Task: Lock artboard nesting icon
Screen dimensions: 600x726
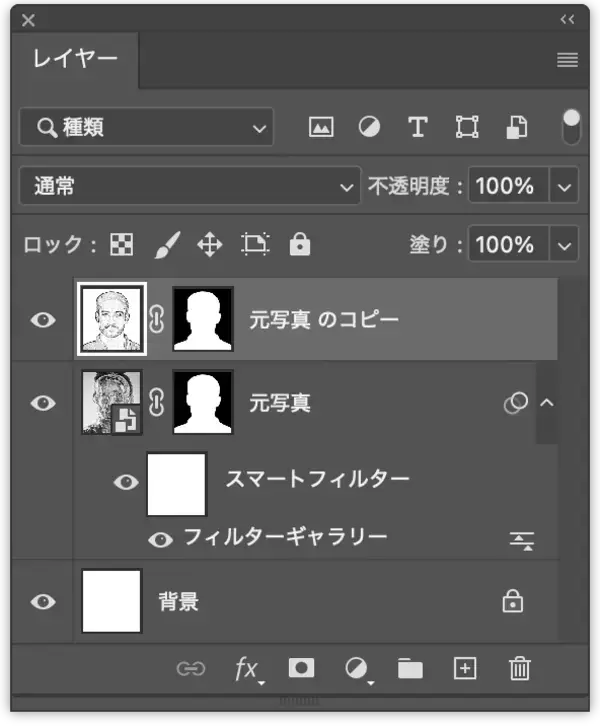Action: tap(255, 244)
